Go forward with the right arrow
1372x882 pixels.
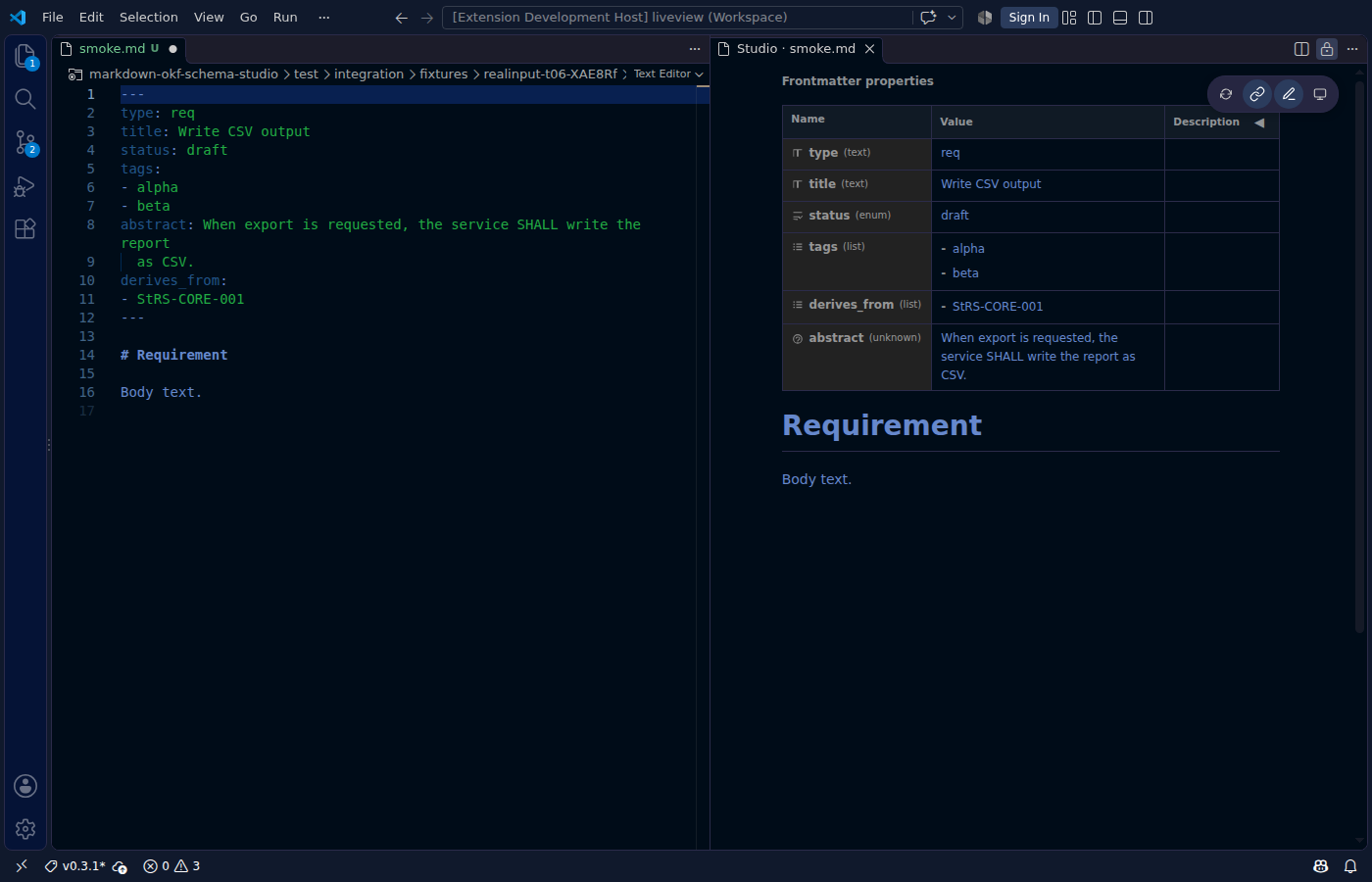427,18
